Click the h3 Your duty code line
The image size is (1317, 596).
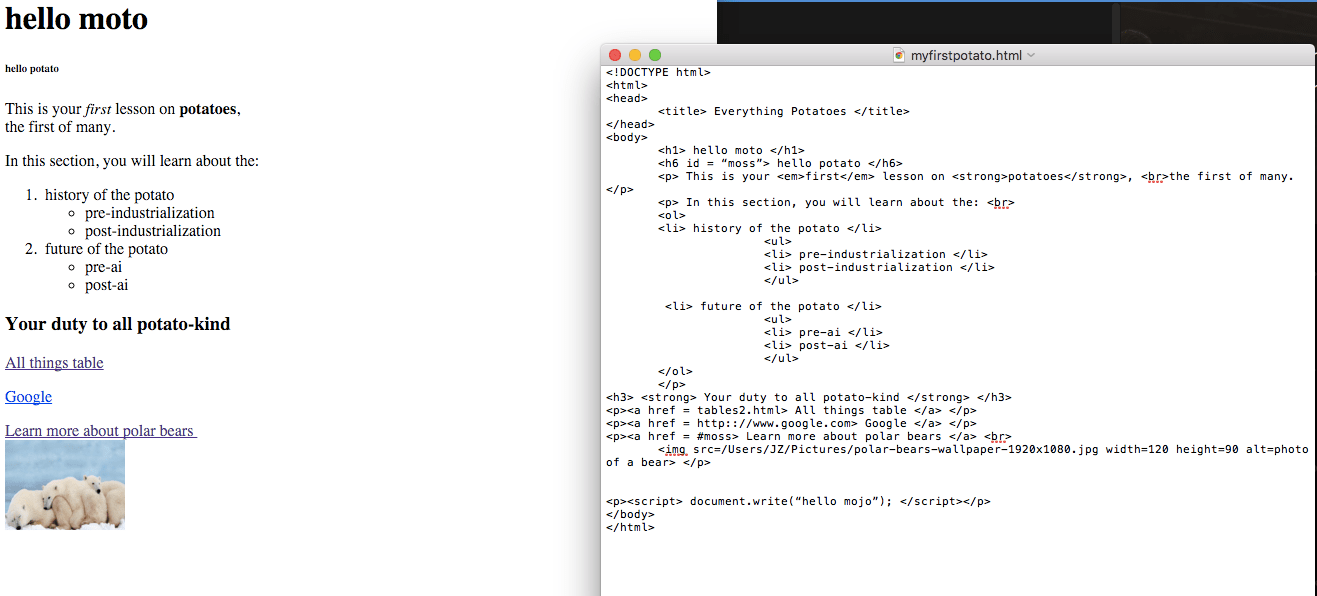coord(808,397)
